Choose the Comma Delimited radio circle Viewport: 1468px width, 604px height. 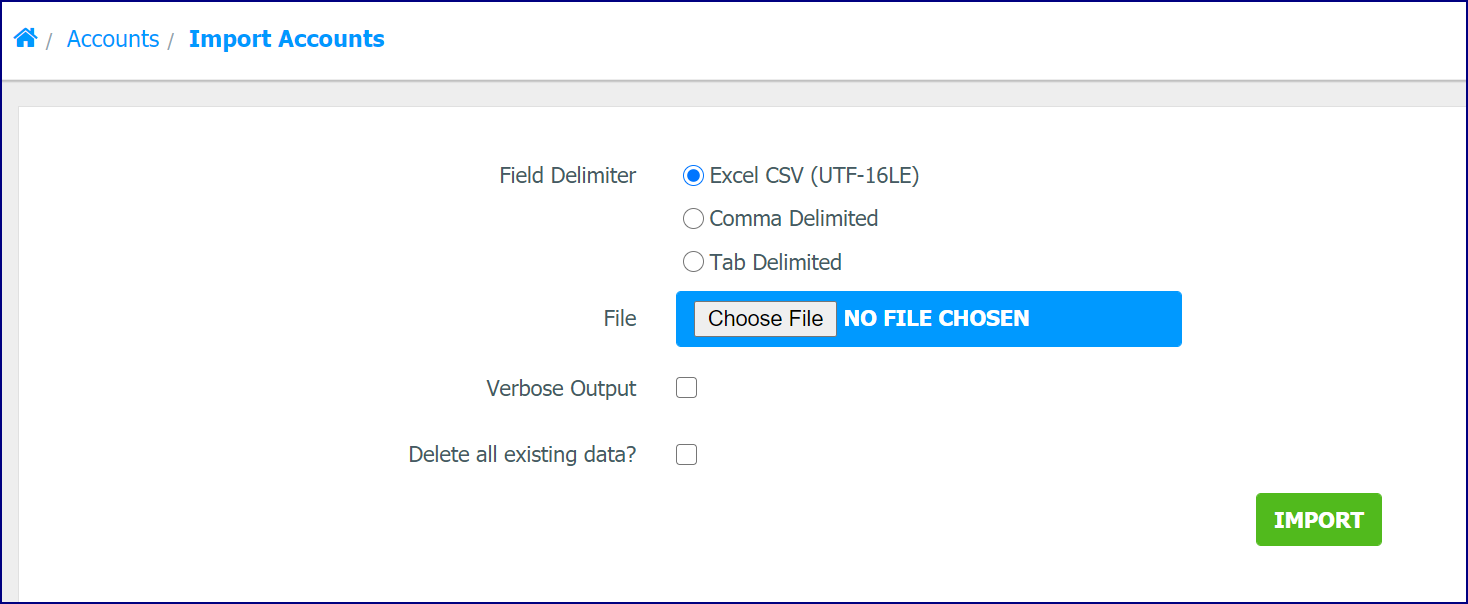click(693, 219)
